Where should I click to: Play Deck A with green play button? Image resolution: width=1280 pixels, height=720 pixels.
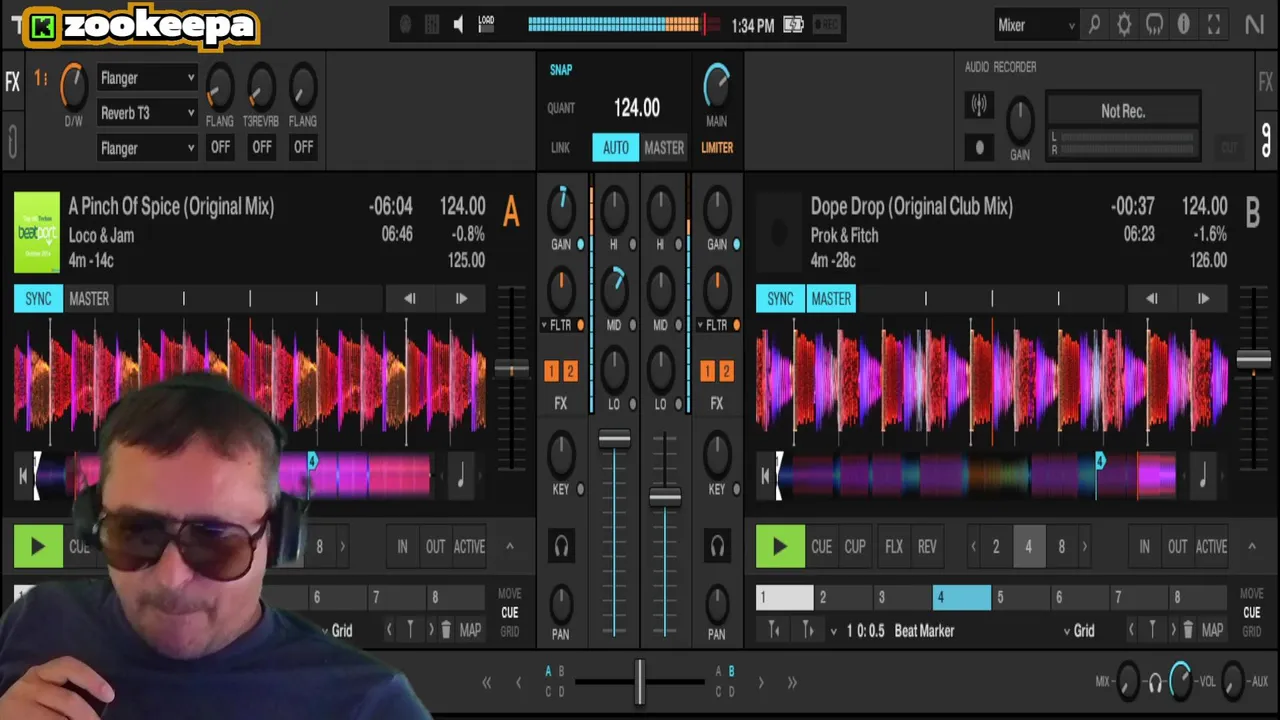tap(38, 547)
